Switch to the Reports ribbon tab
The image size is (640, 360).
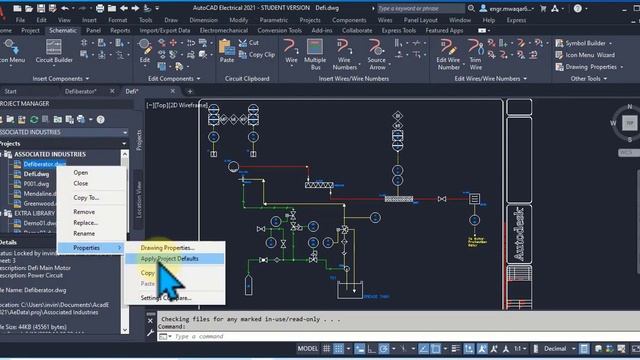point(120,30)
